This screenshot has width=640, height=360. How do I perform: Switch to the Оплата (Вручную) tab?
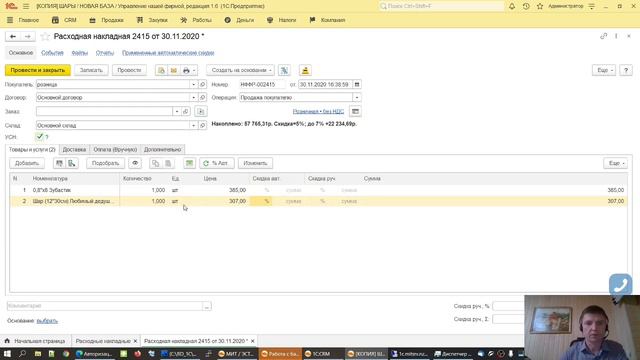point(115,149)
